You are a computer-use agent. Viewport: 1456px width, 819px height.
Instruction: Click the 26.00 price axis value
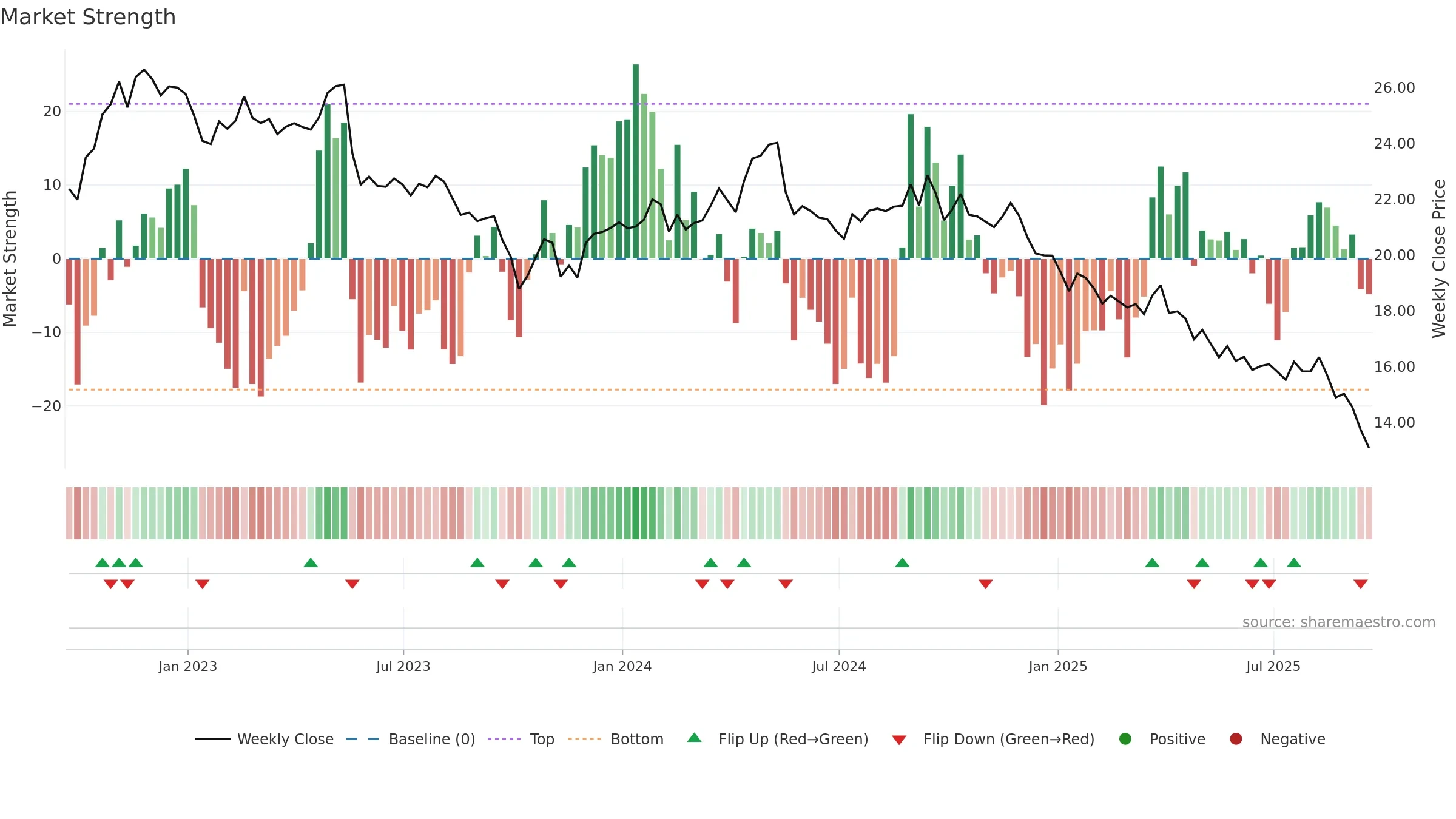[1394, 88]
